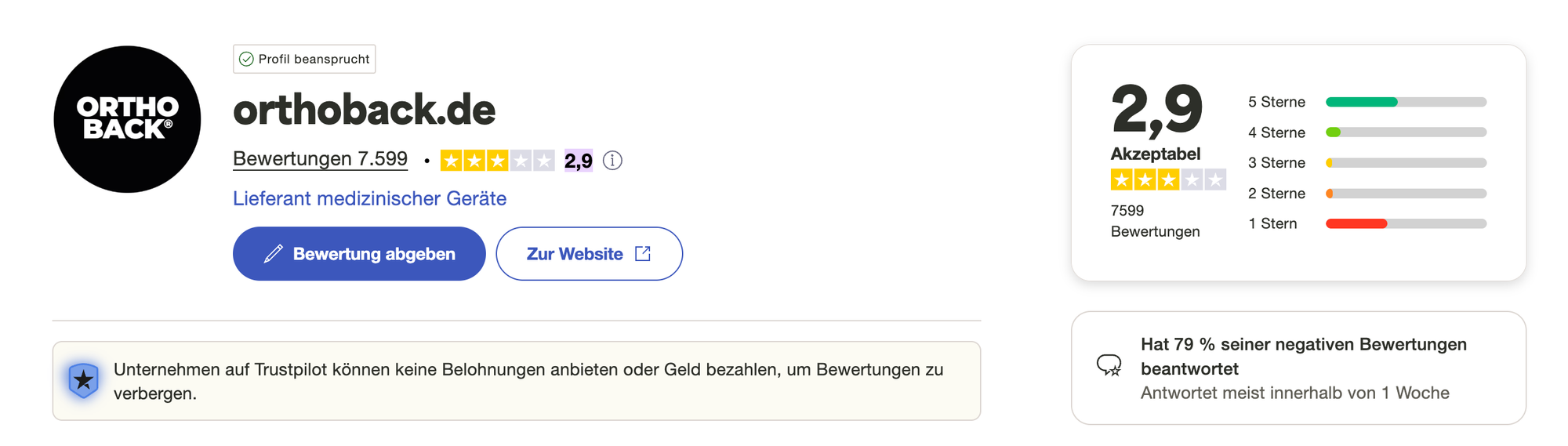
Task: Click the Ortho Back round logo
Action: coord(127,119)
